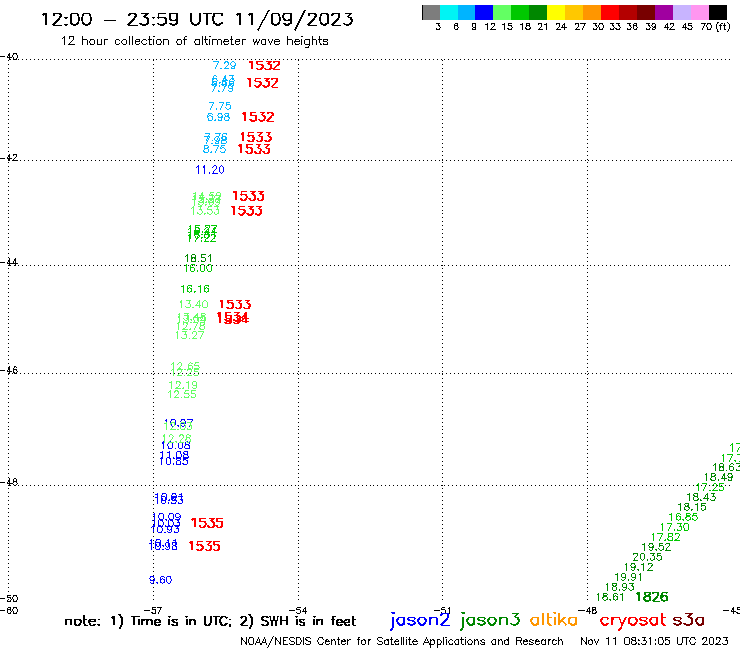Click the legend scale number 24

click(561, 27)
